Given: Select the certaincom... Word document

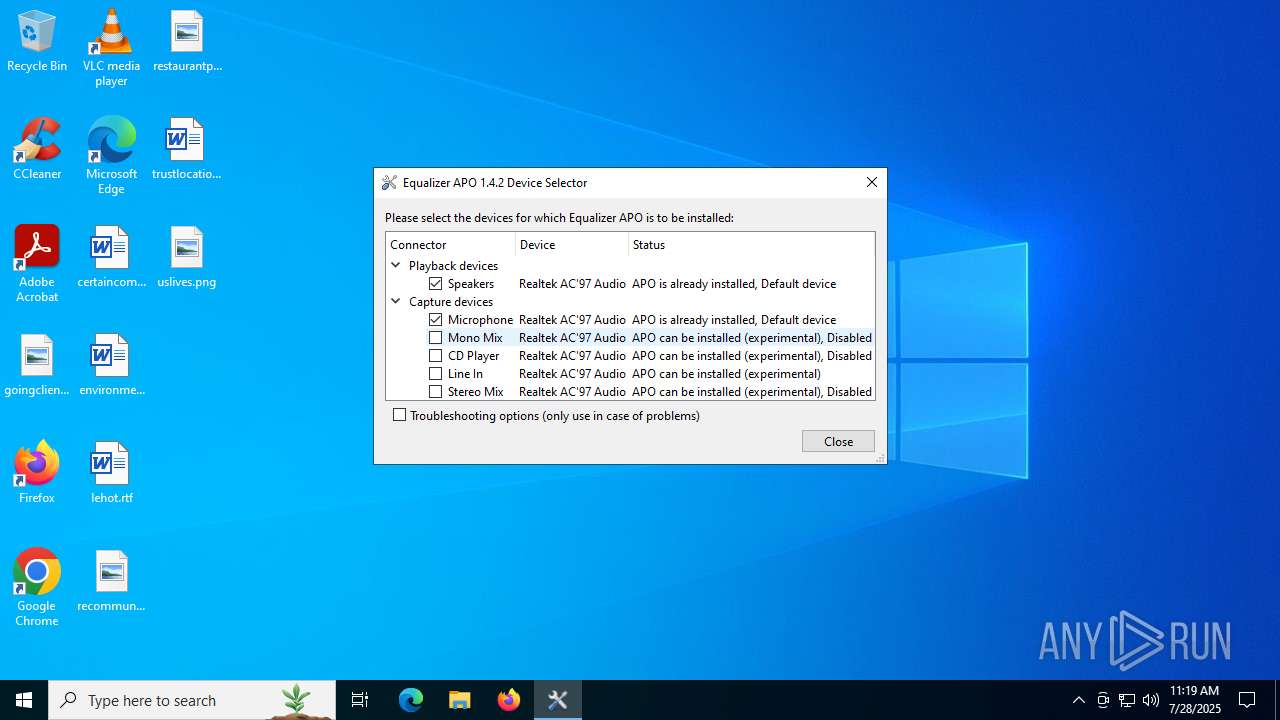Looking at the screenshot, I should click(111, 258).
